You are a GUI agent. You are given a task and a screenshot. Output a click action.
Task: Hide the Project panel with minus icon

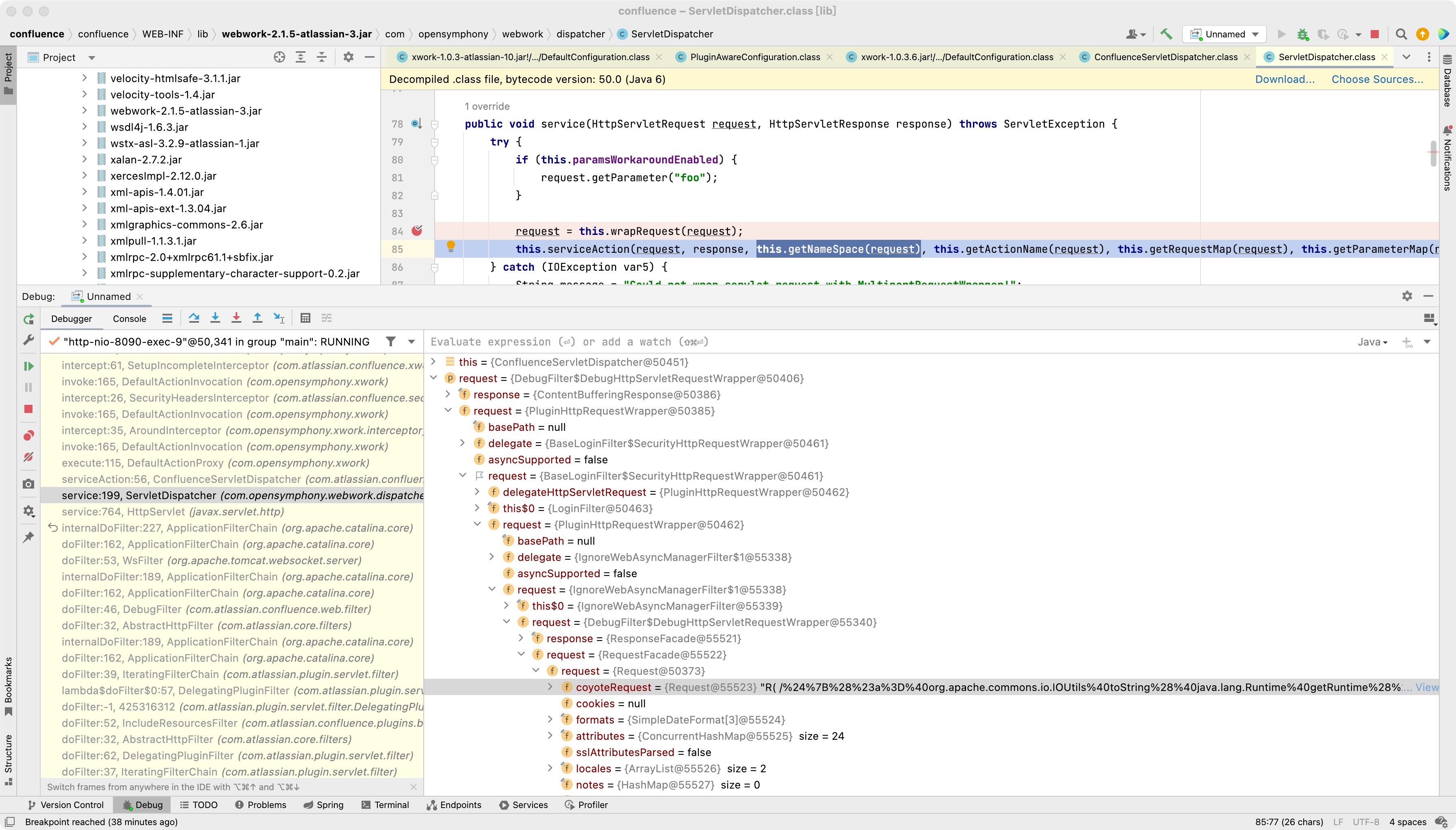click(x=370, y=57)
